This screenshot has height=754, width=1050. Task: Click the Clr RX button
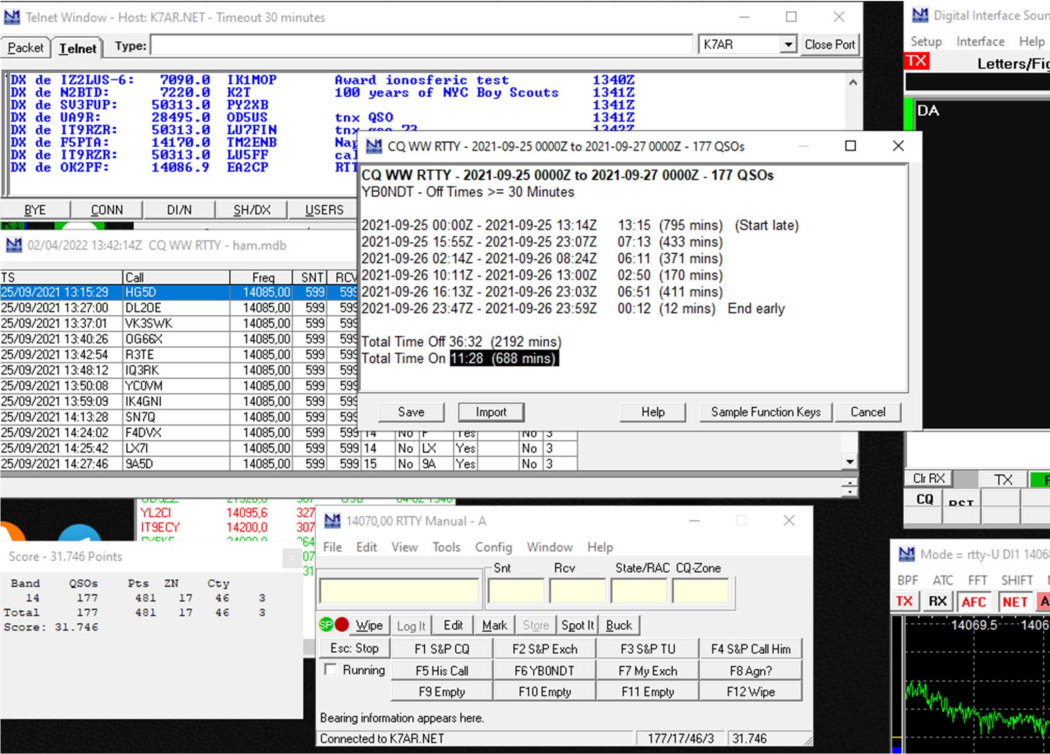[929, 479]
